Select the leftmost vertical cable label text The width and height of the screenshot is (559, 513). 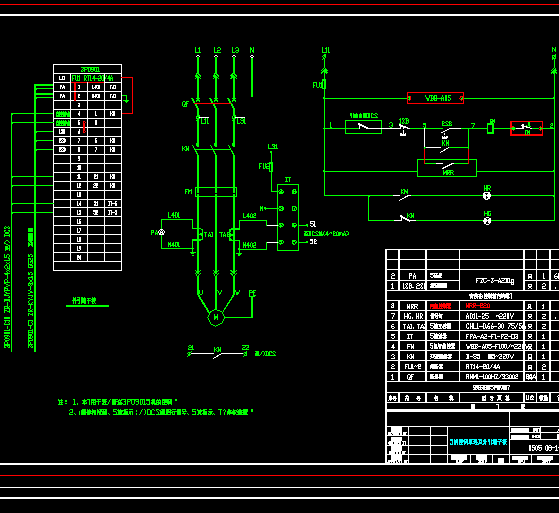(x=7, y=287)
